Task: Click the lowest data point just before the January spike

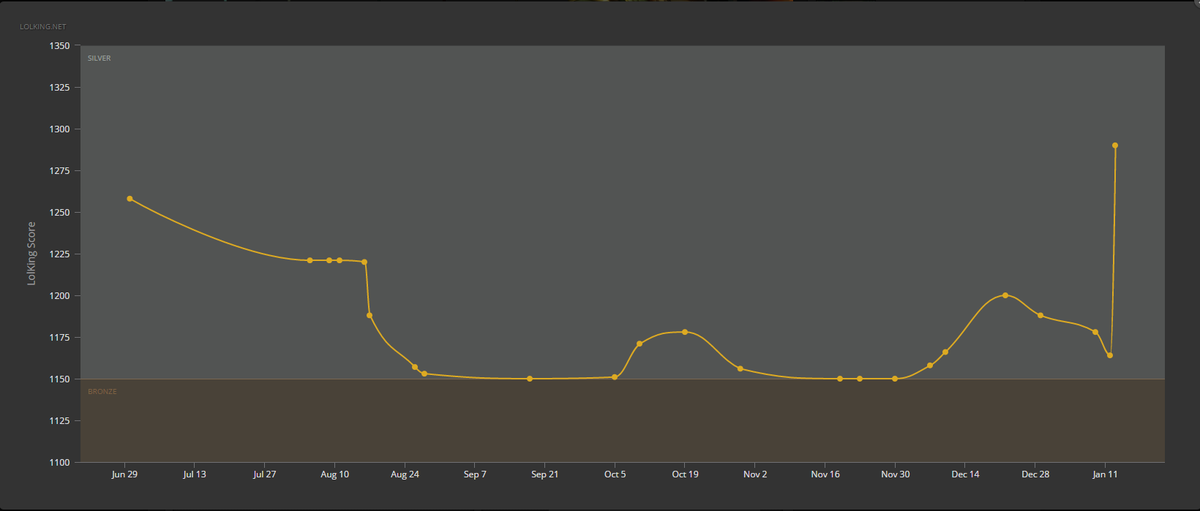Action: click(1110, 355)
